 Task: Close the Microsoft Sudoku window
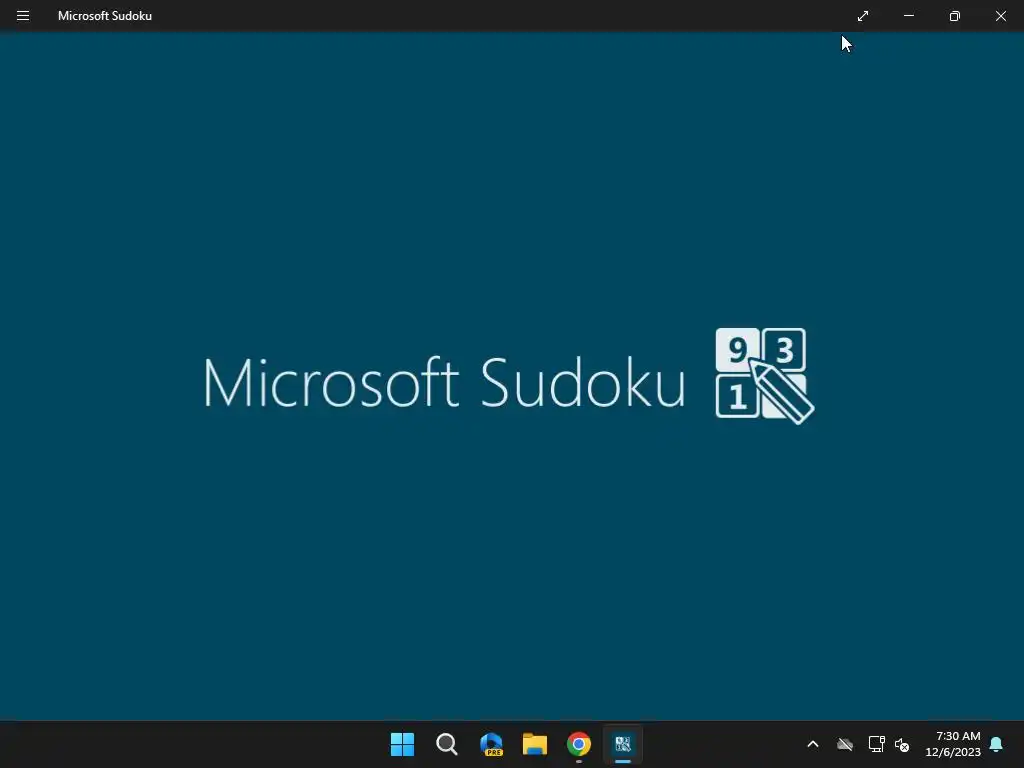coord(1000,16)
